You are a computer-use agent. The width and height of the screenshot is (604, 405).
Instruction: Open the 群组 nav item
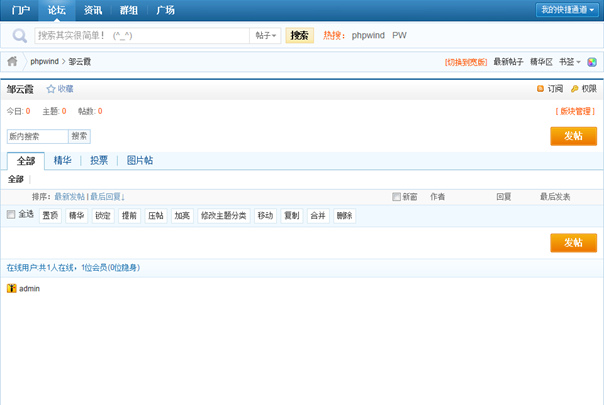tap(129, 10)
